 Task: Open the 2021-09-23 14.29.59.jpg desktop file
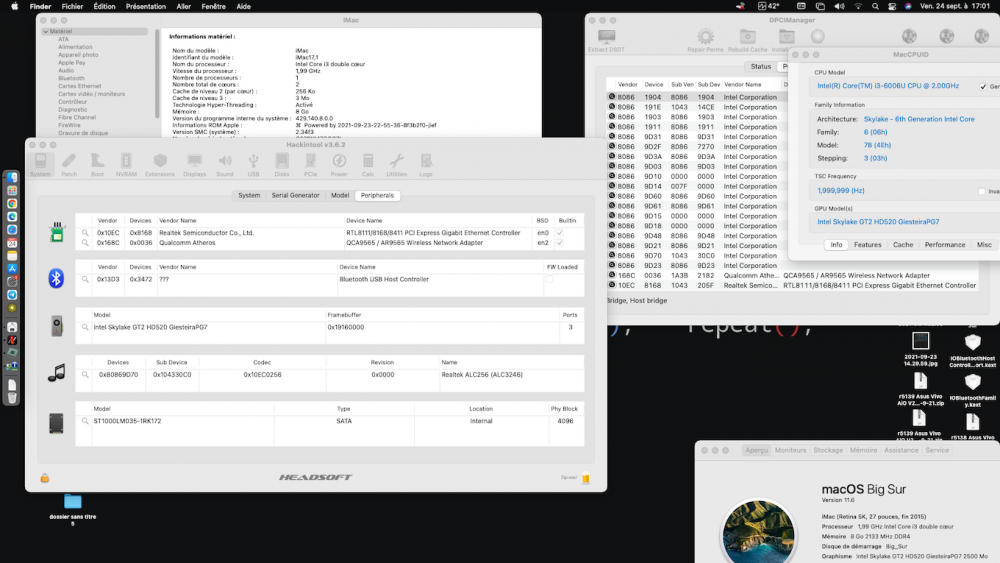coord(921,349)
